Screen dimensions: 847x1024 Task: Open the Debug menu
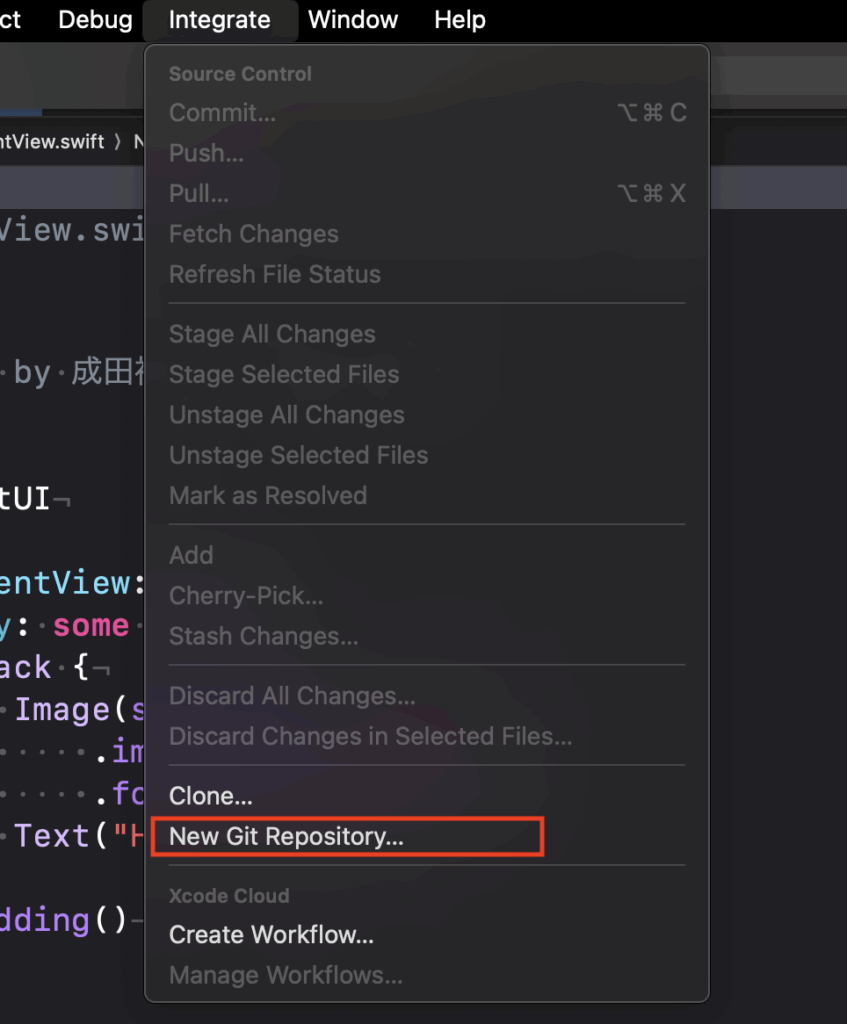pos(95,20)
